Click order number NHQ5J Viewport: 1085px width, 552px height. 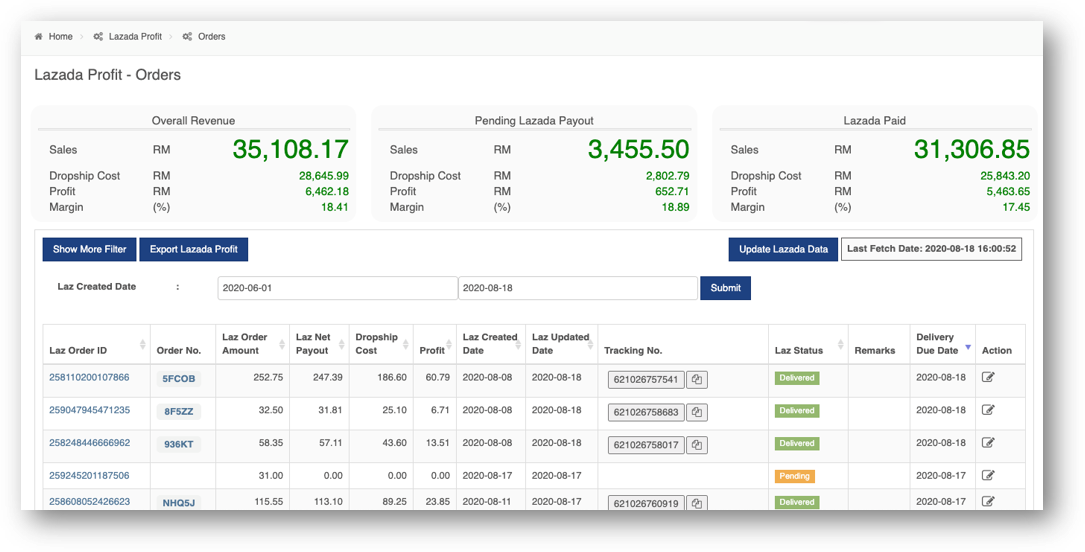pos(179,503)
